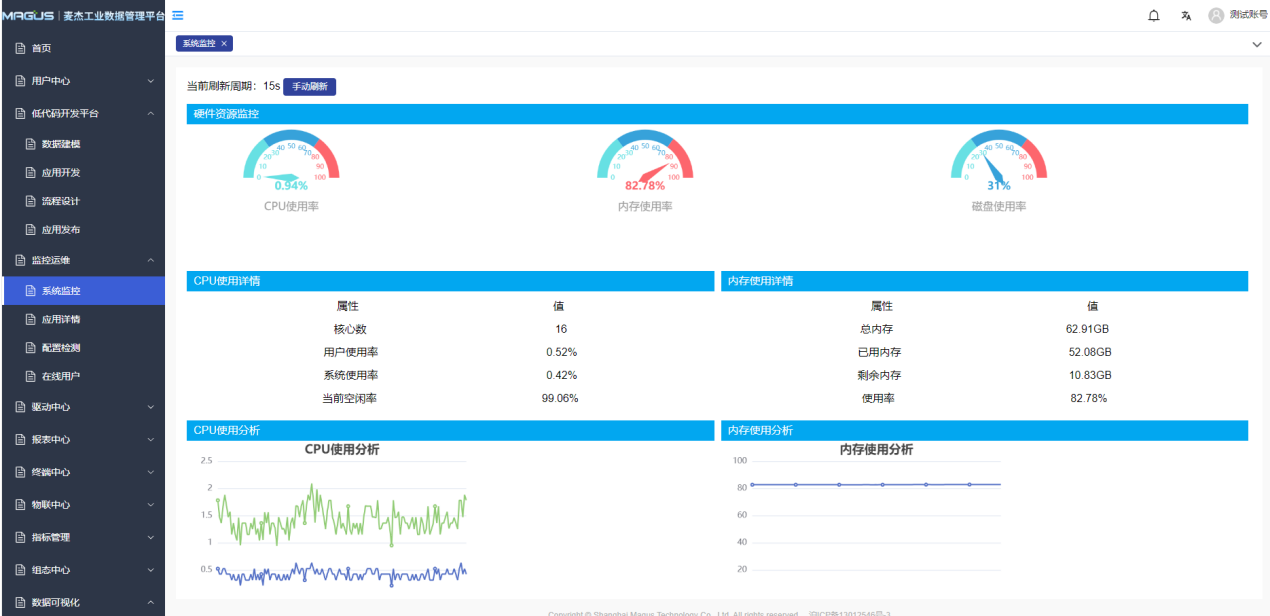
Task: Close the 系统监控 tab
Action: pos(225,44)
